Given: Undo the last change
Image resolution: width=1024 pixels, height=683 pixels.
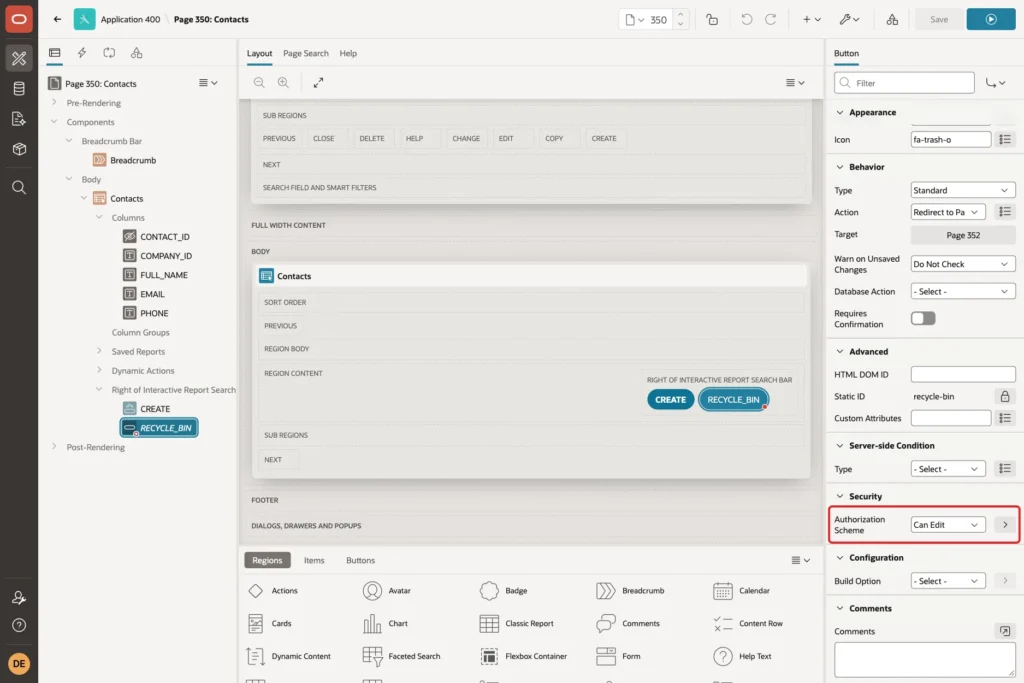Looking at the screenshot, I should [x=746, y=20].
